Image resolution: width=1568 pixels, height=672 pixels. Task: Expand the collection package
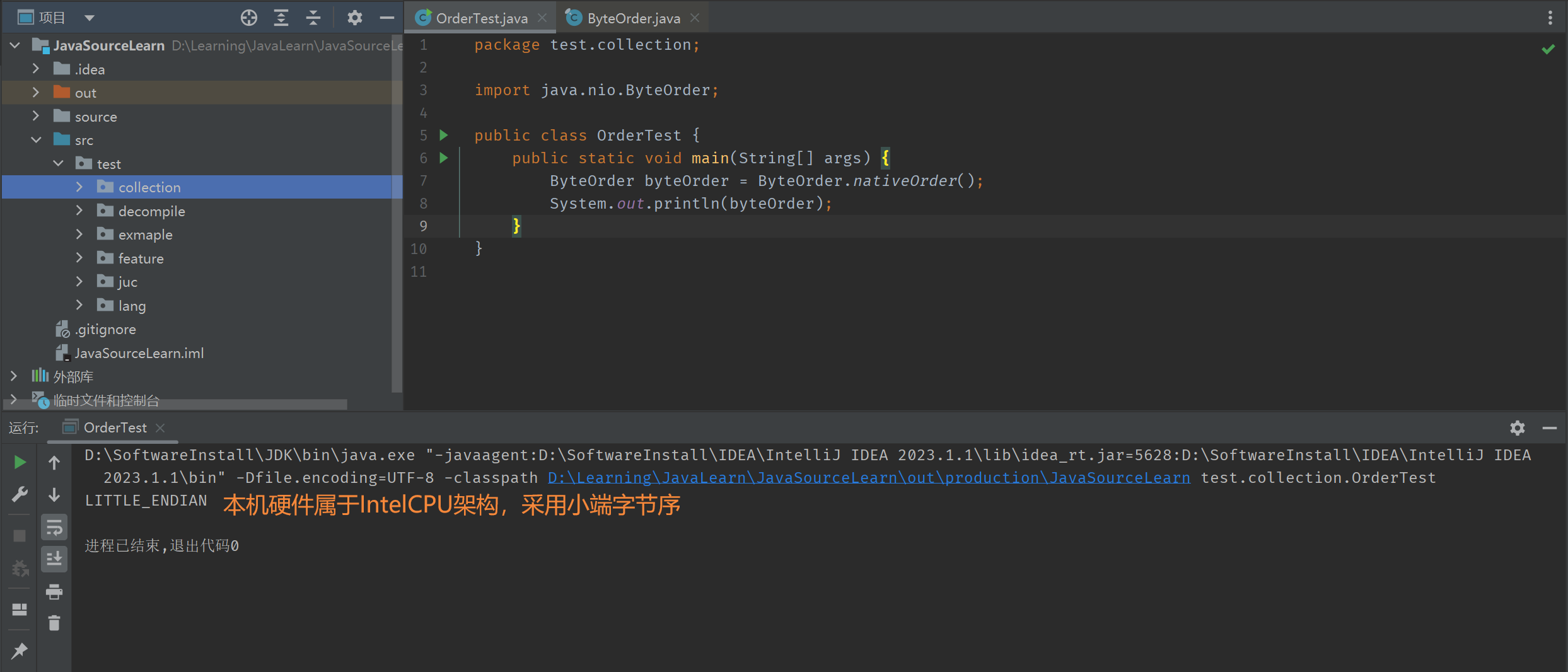[79, 187]
